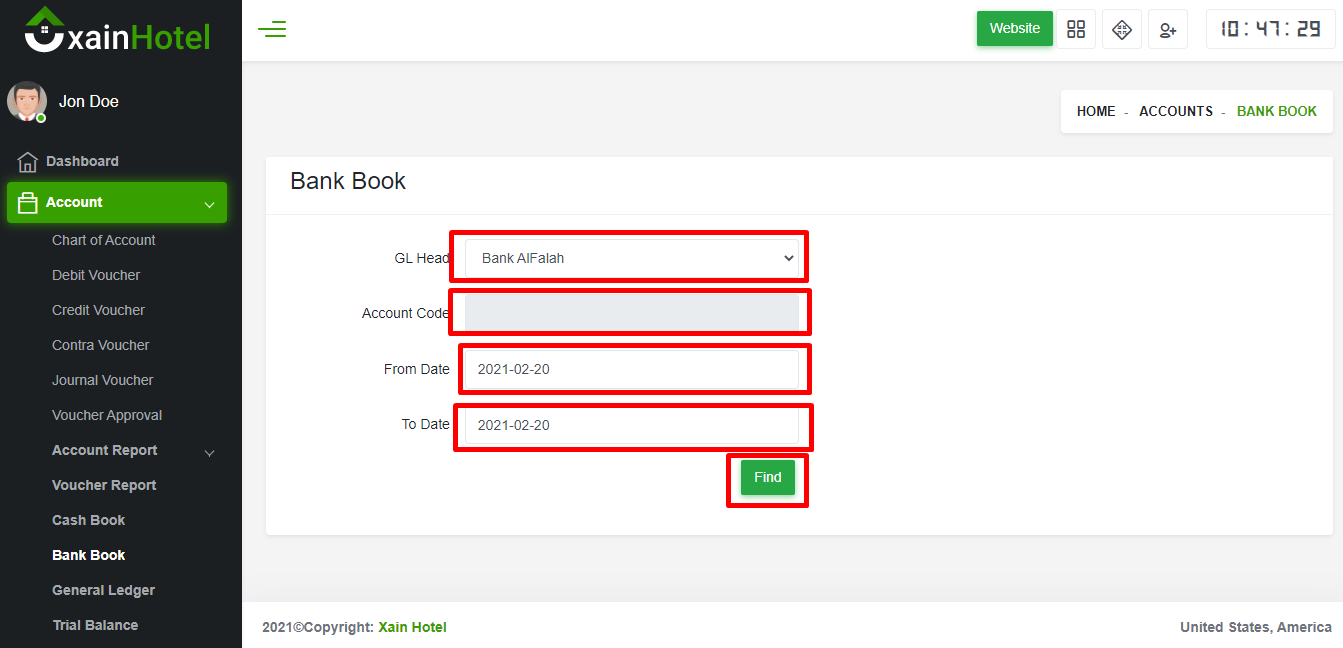Click the From Date field
Screen dimensions: 1343x648
point(631,369)
